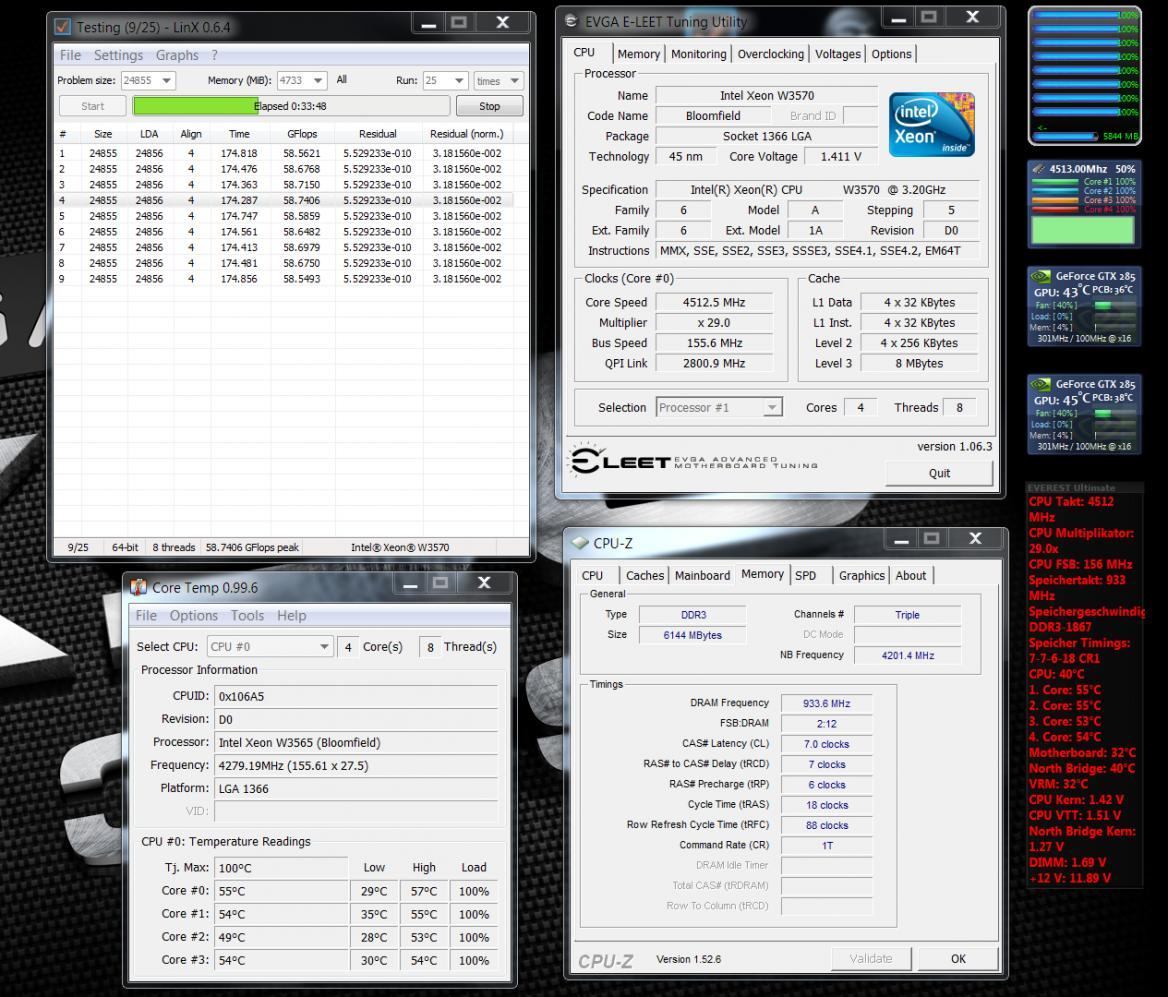The width and height of the screenshot is (1168, 997).
Task: Open the Processor #1 selection dropdown
Action: pos(772,408)
